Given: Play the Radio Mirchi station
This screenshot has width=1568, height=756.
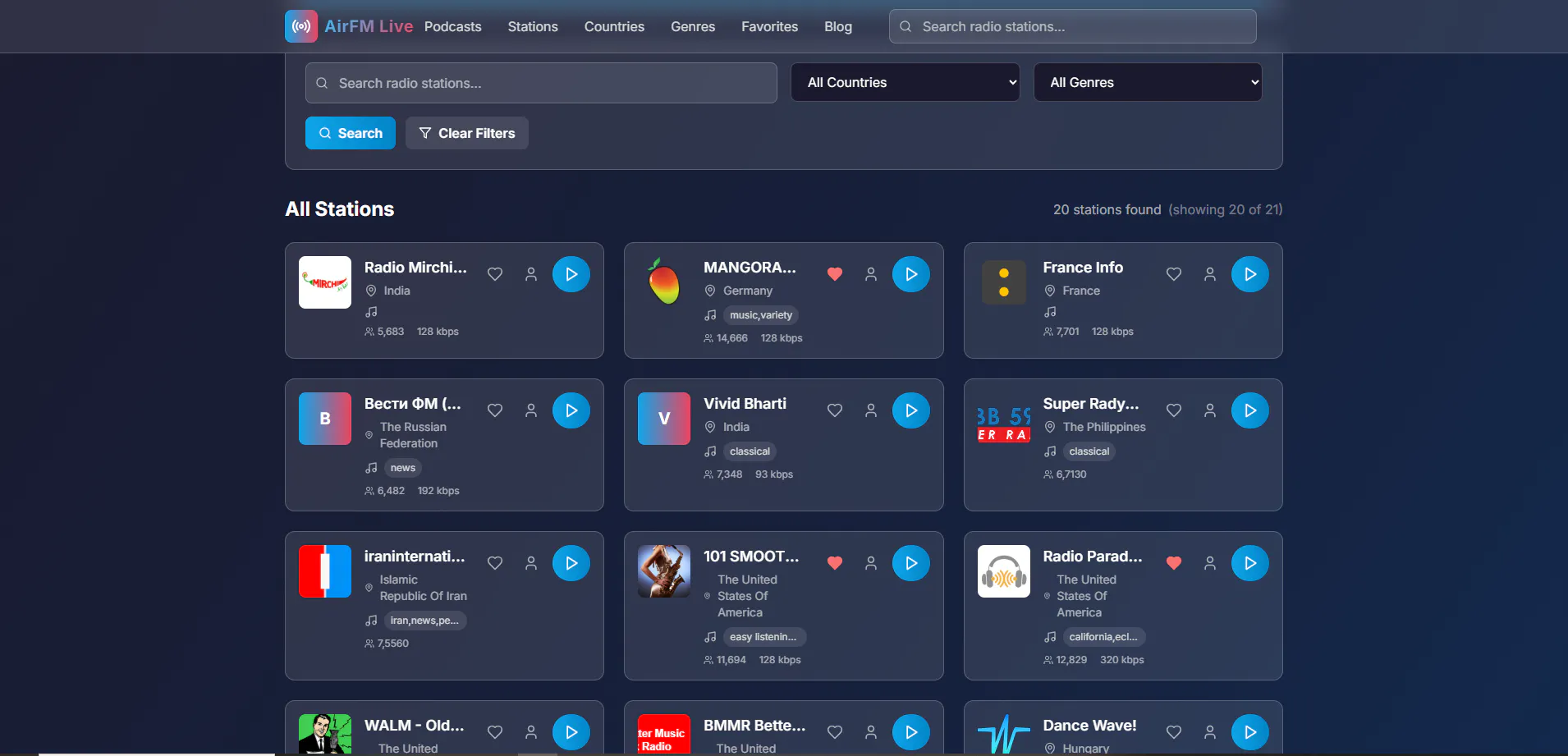Looking at the screenshot, I should (x=571, y=274).
